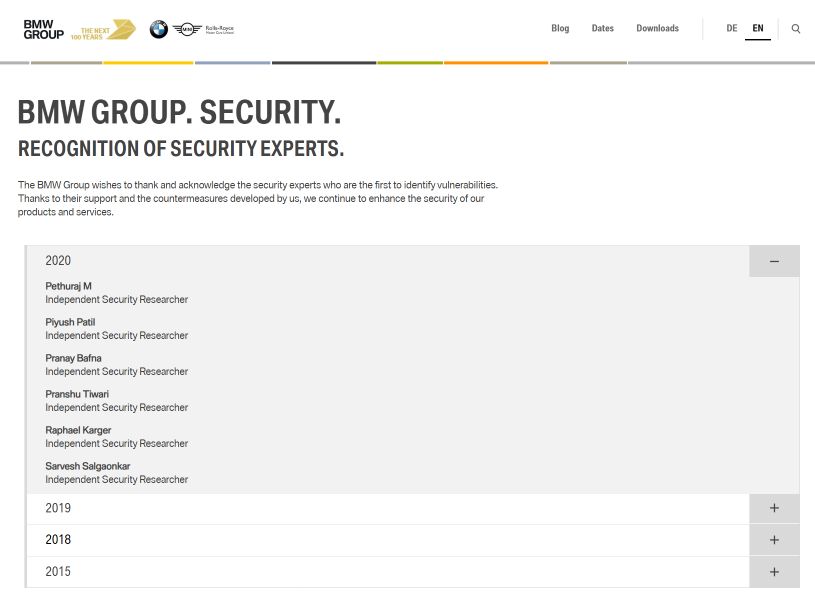Image resolution: width=815 pixels, height=606 pixels.
Task: Expand the 2015 section plus button
Action: coord(774,572)
